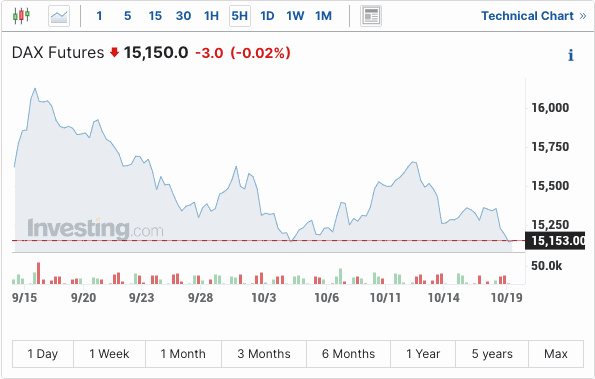Click the 9/28 date label
Viewport: 595px width, 379px height.
[x=200, y=297]
